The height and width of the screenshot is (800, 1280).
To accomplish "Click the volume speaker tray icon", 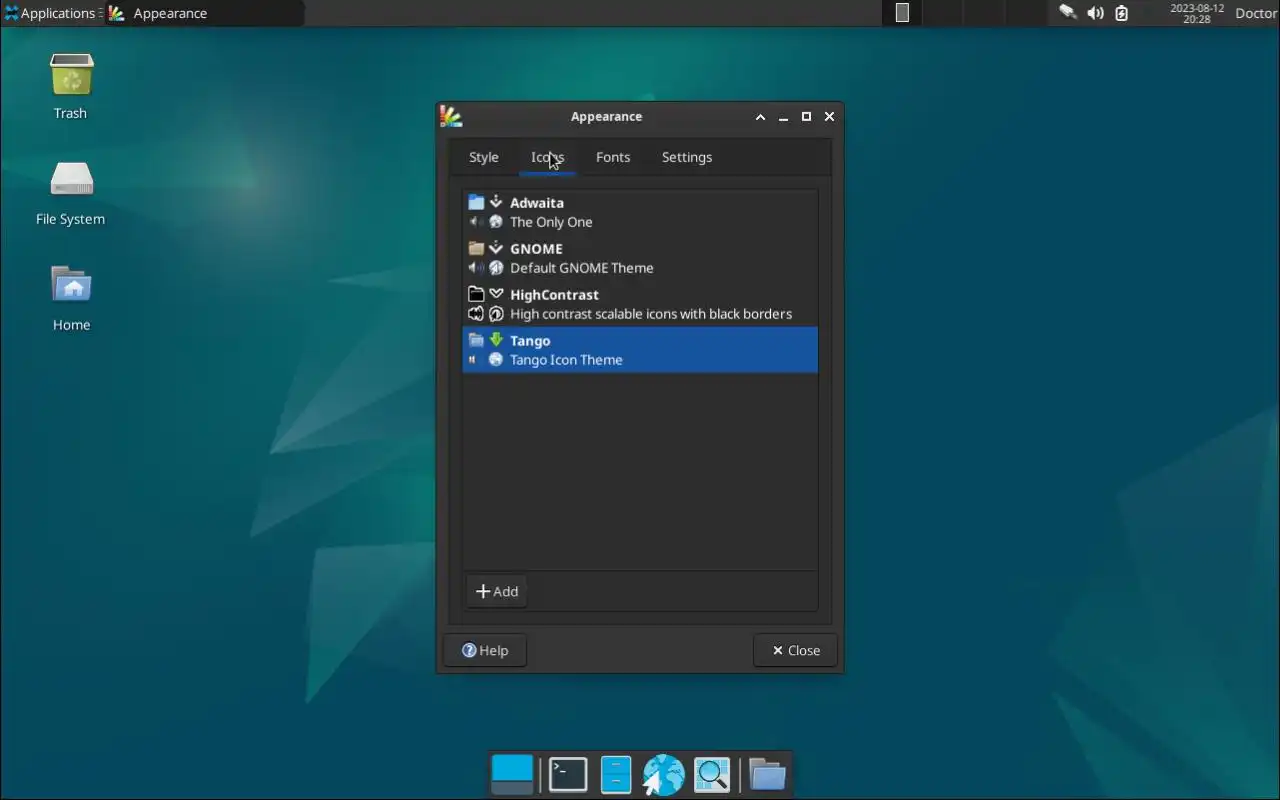I will point(1095,13).
